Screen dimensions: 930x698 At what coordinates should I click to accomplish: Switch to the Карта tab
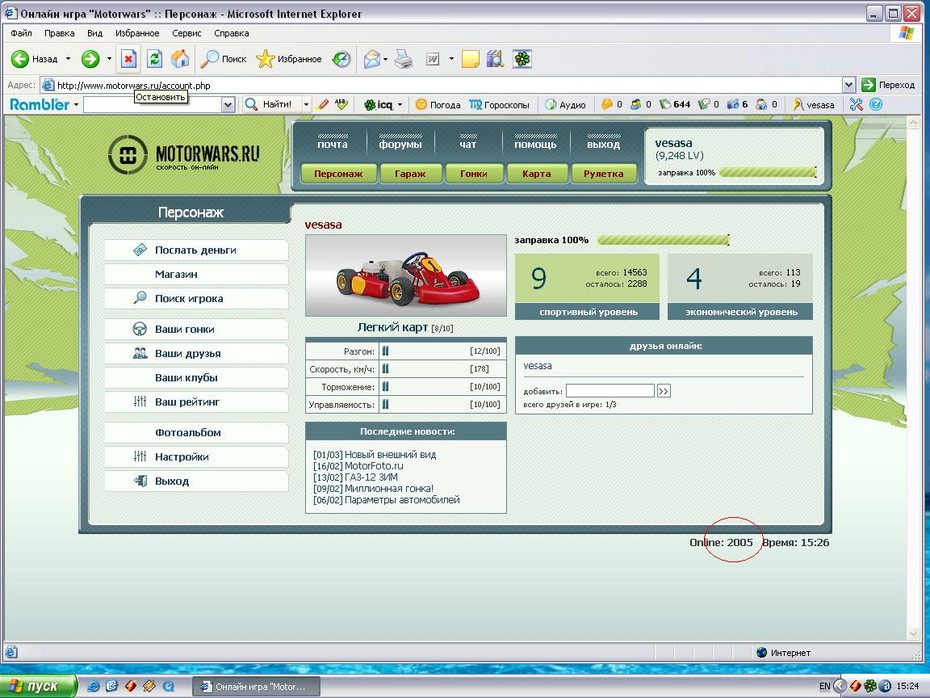tap(536, 174)
